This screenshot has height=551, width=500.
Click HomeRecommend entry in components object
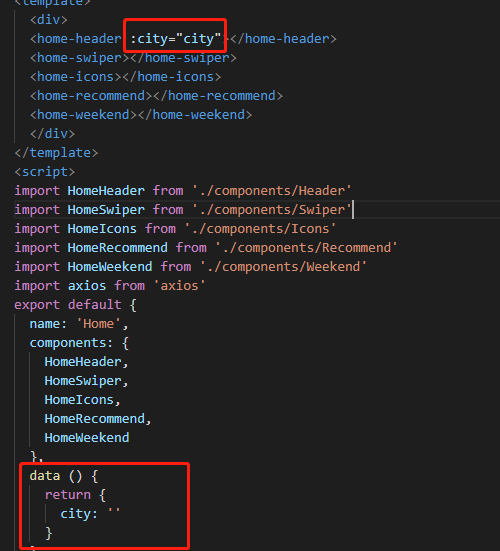[x=95, y=418]
